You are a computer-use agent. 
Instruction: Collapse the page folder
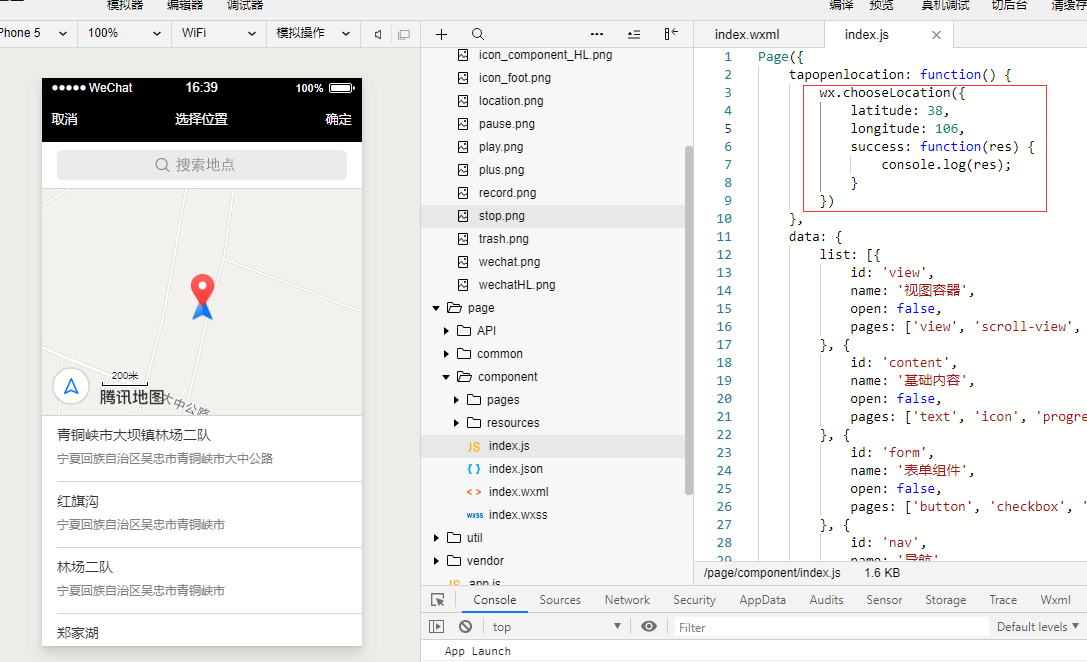(436, 308)
